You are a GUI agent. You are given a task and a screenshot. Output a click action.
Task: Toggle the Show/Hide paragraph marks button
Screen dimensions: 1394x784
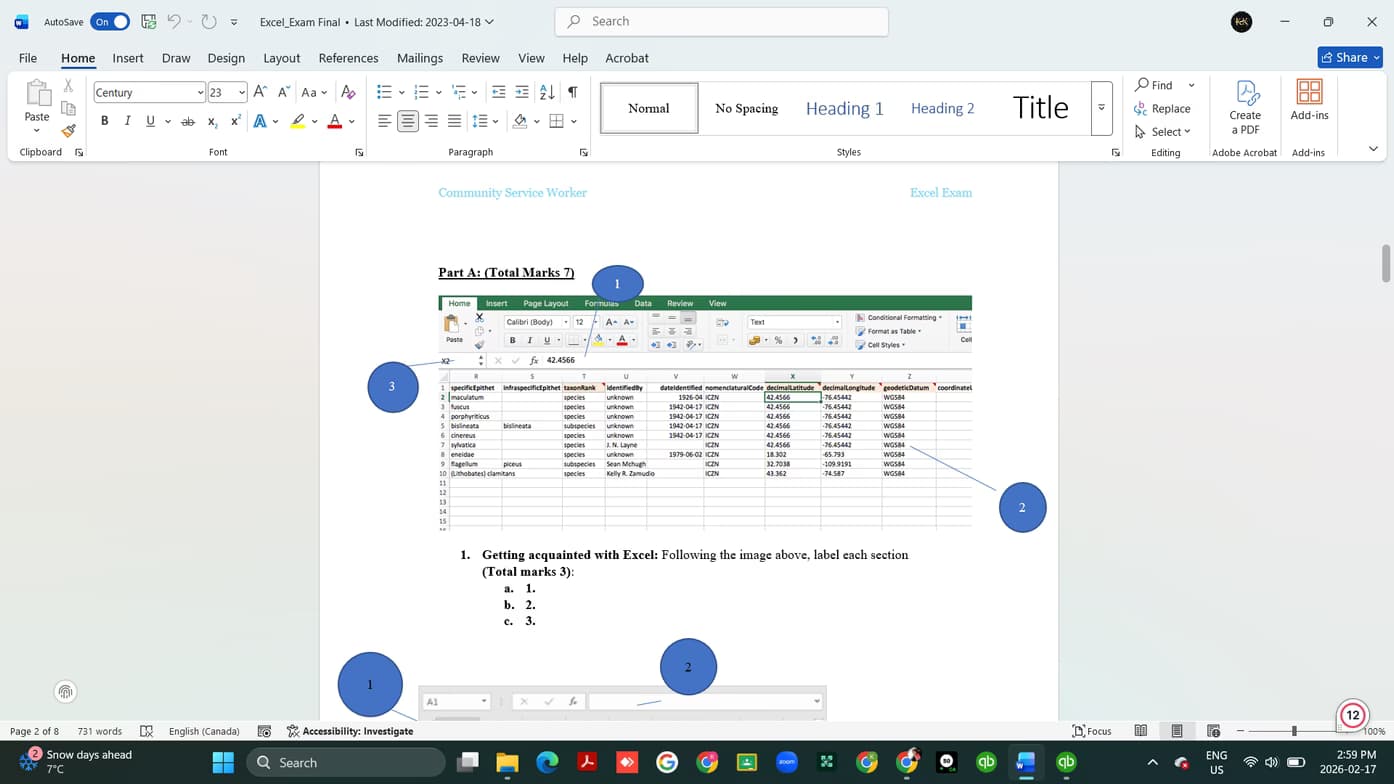(570, 91)
